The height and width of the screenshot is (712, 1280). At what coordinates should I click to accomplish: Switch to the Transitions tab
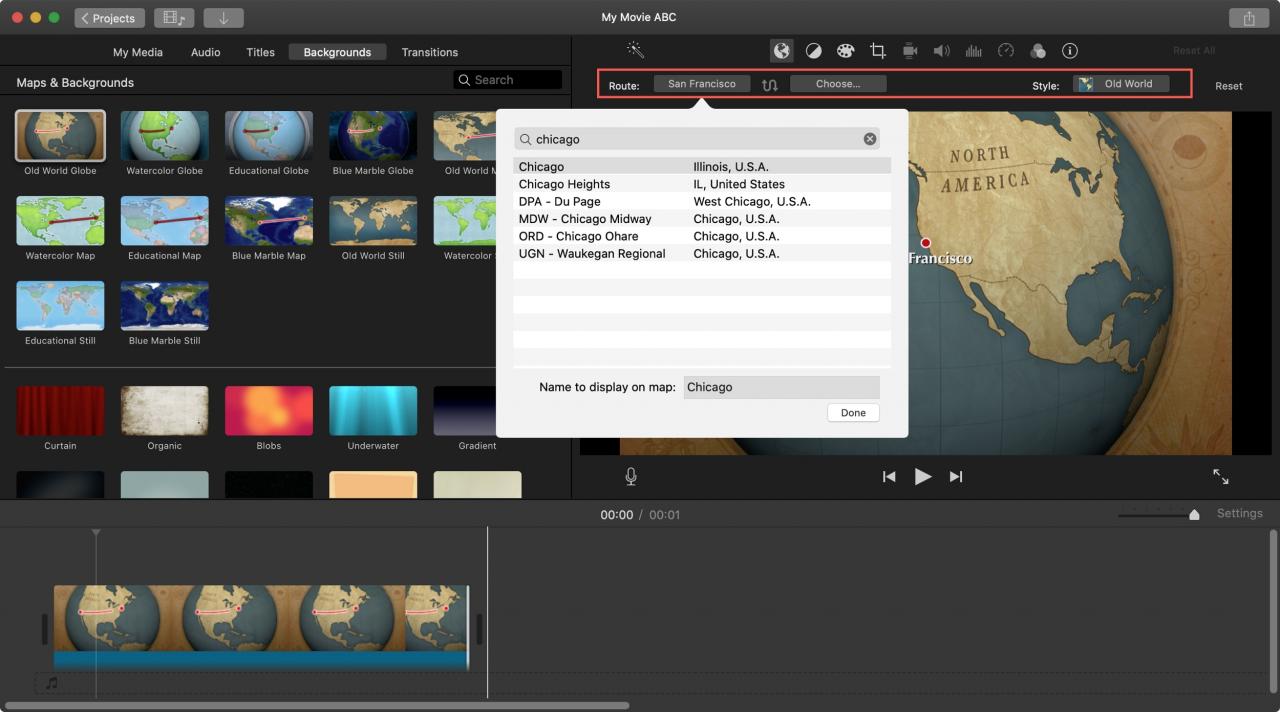(x=430, y=52)
